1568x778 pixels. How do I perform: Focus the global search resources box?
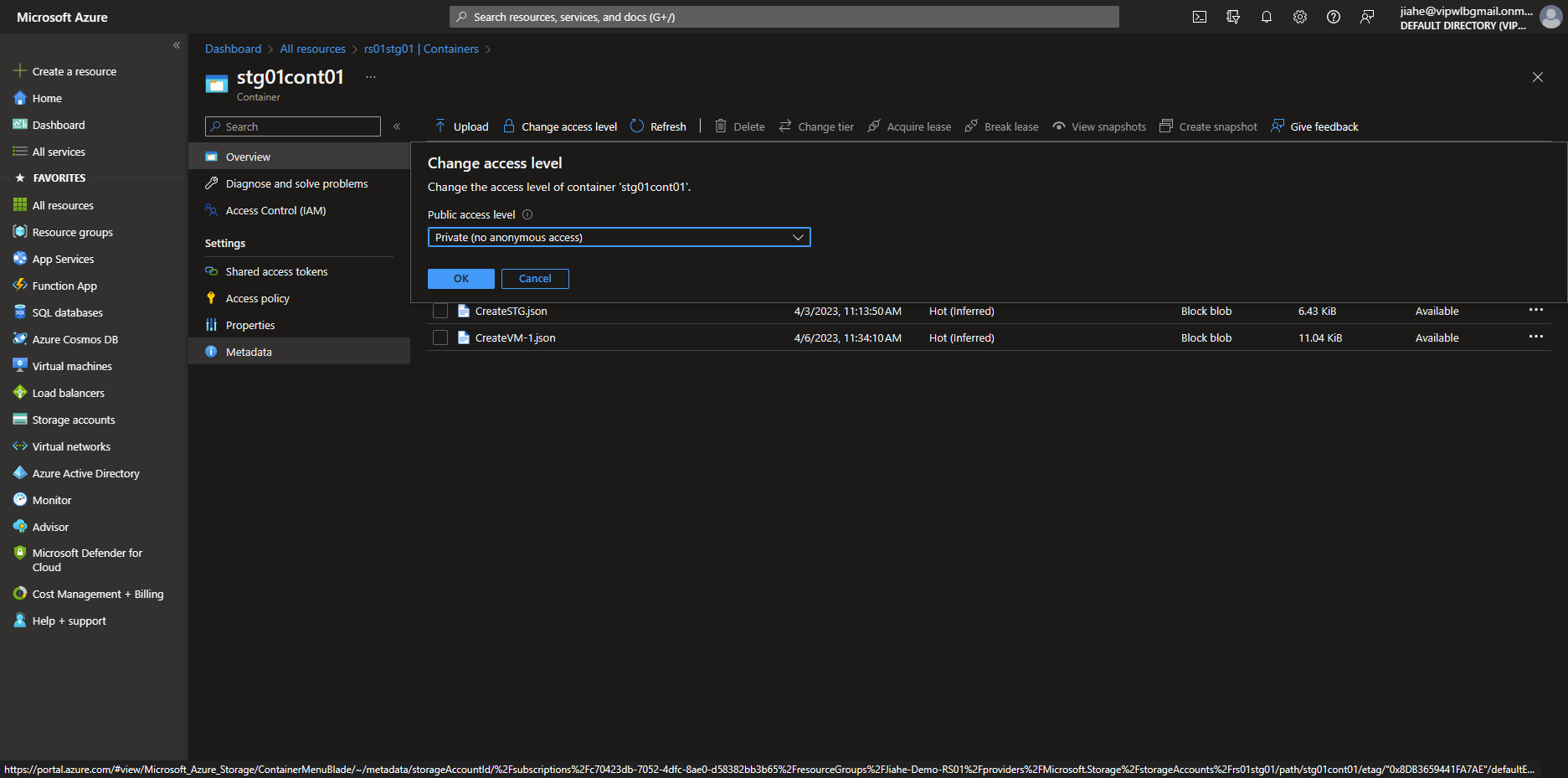[784, 17]
